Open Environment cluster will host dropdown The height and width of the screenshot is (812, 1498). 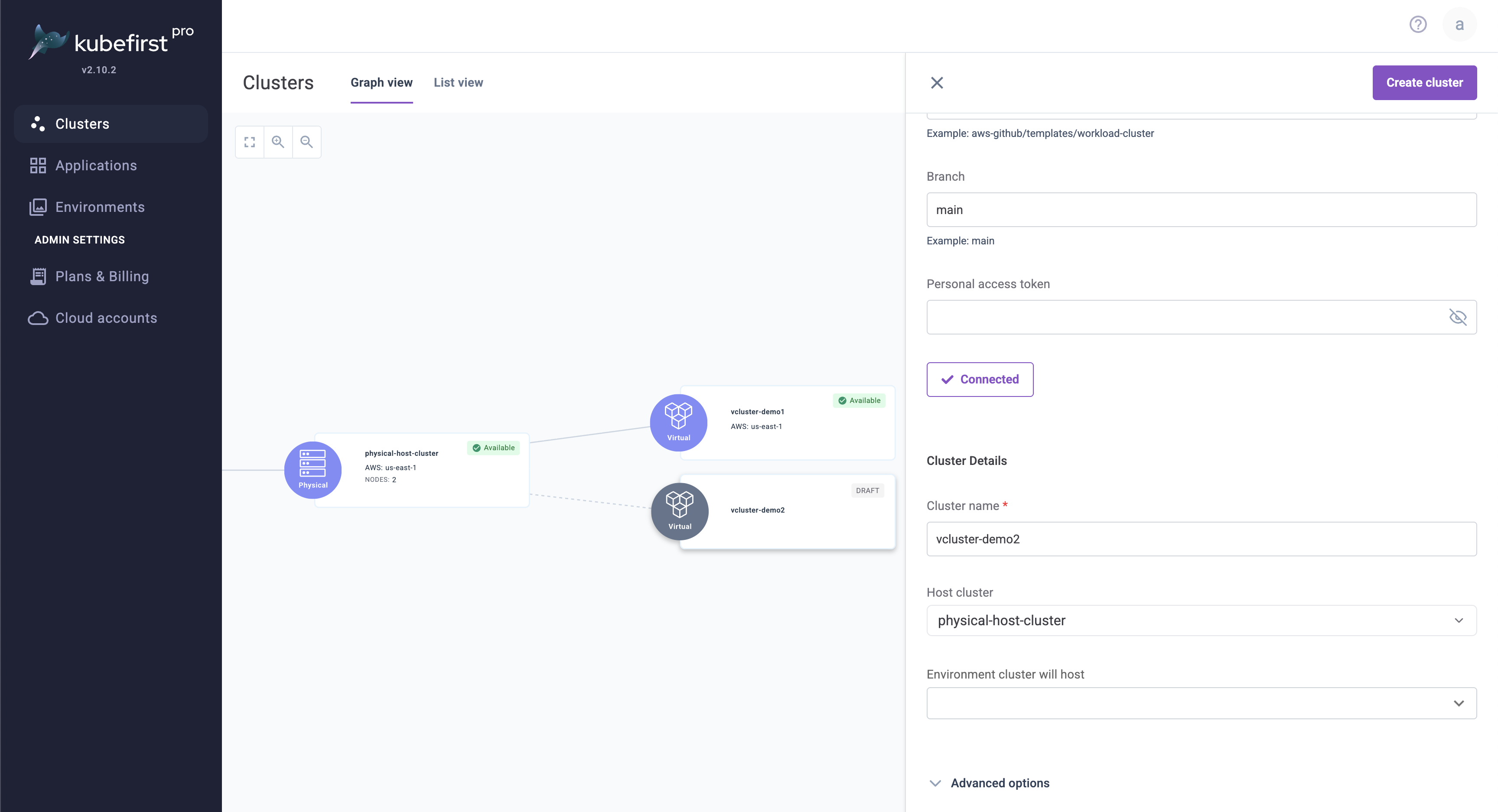[x=1201, y=703]
